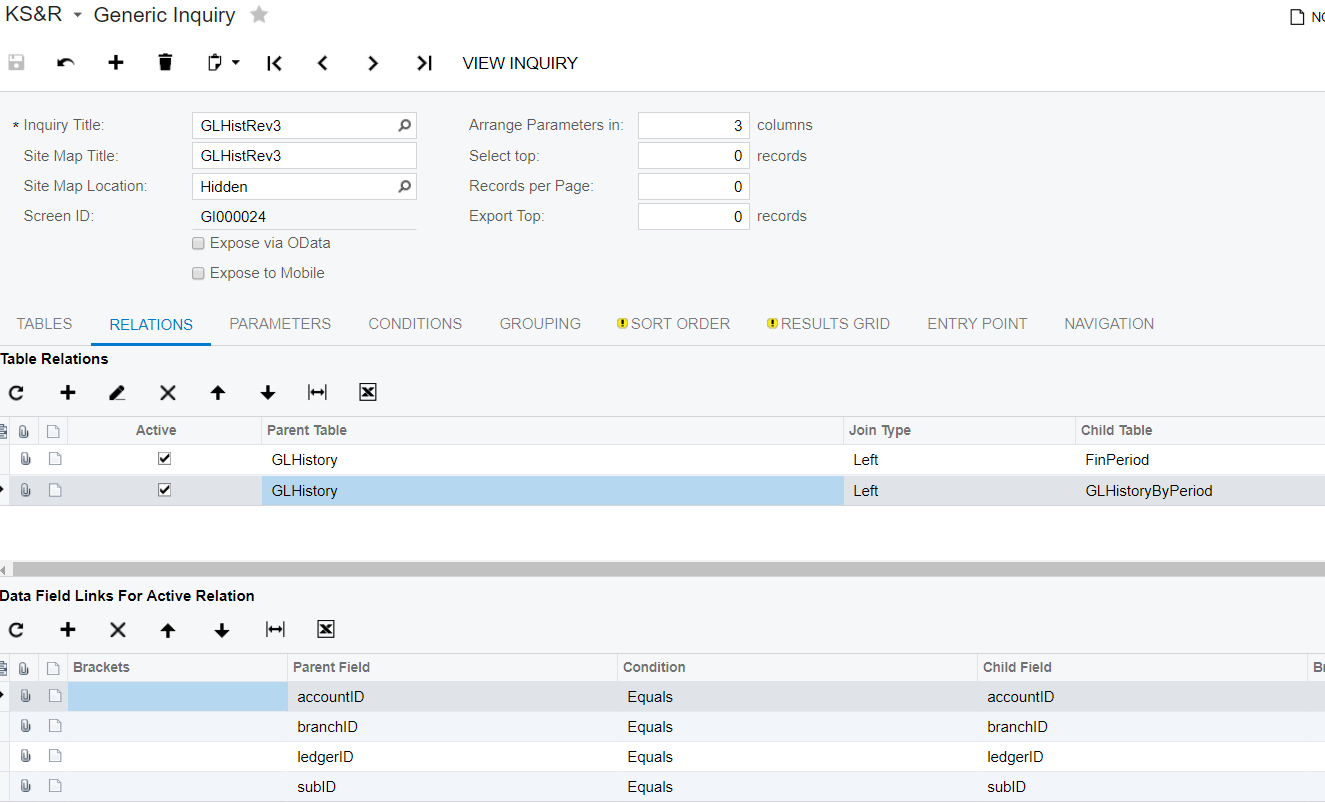The height and width of the screenshot is (803, 1325).
Task: Go to the last record
Action: click(x=424, y=63)
